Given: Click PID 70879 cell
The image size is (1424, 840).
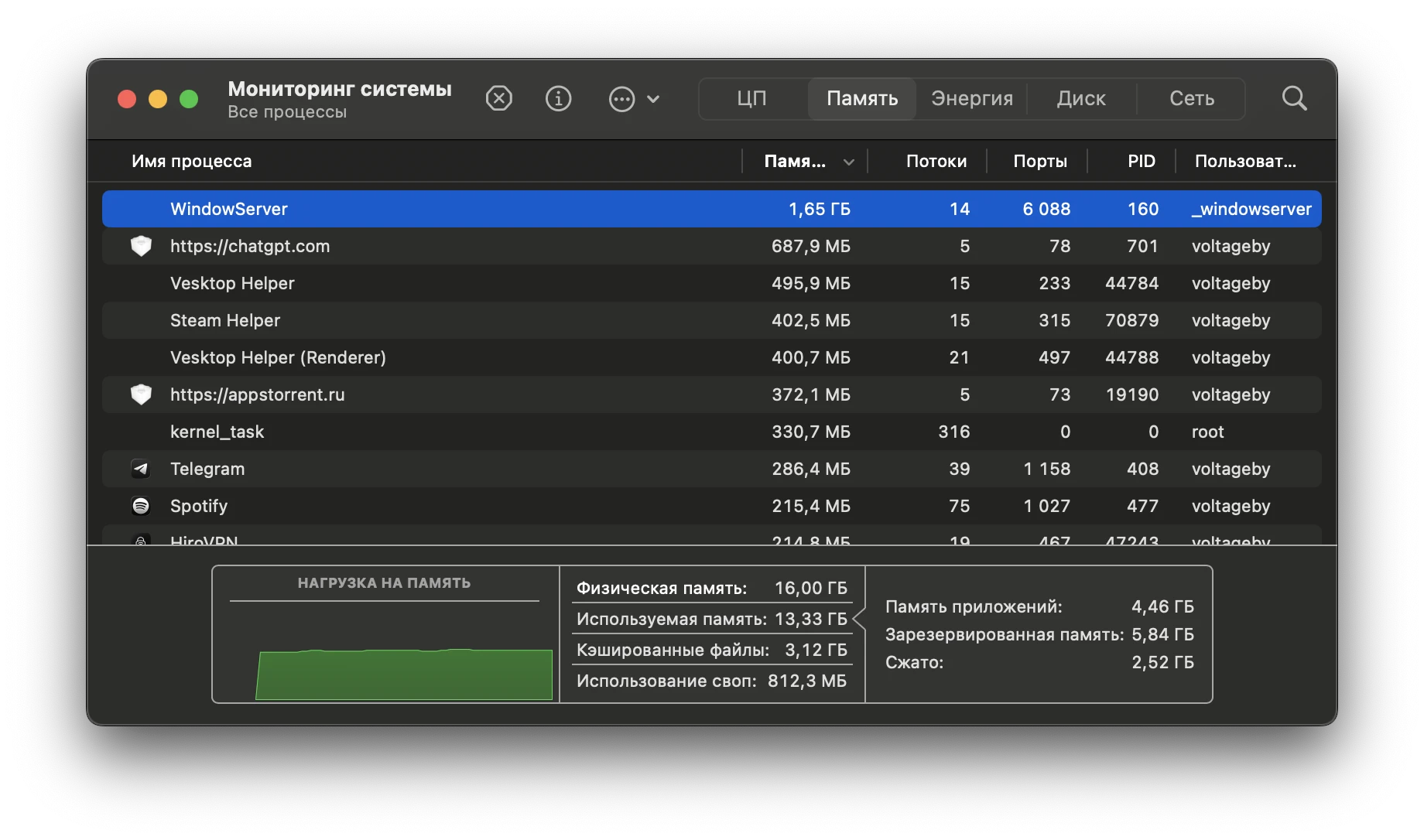Looking at the screenshot, I should coord(1132,320).
